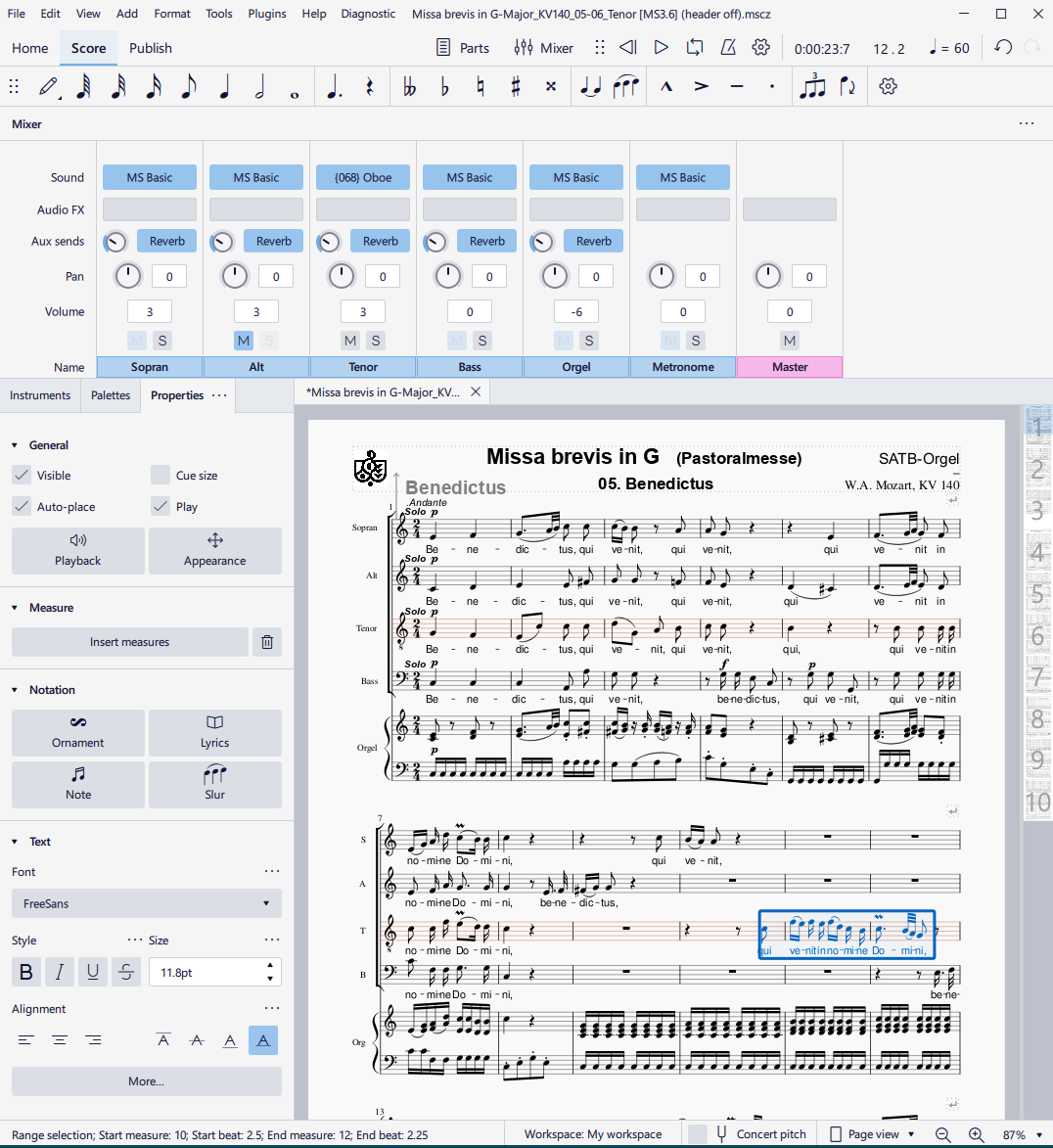
Task: Click the Insert measures button
Action: click(129, 641)
